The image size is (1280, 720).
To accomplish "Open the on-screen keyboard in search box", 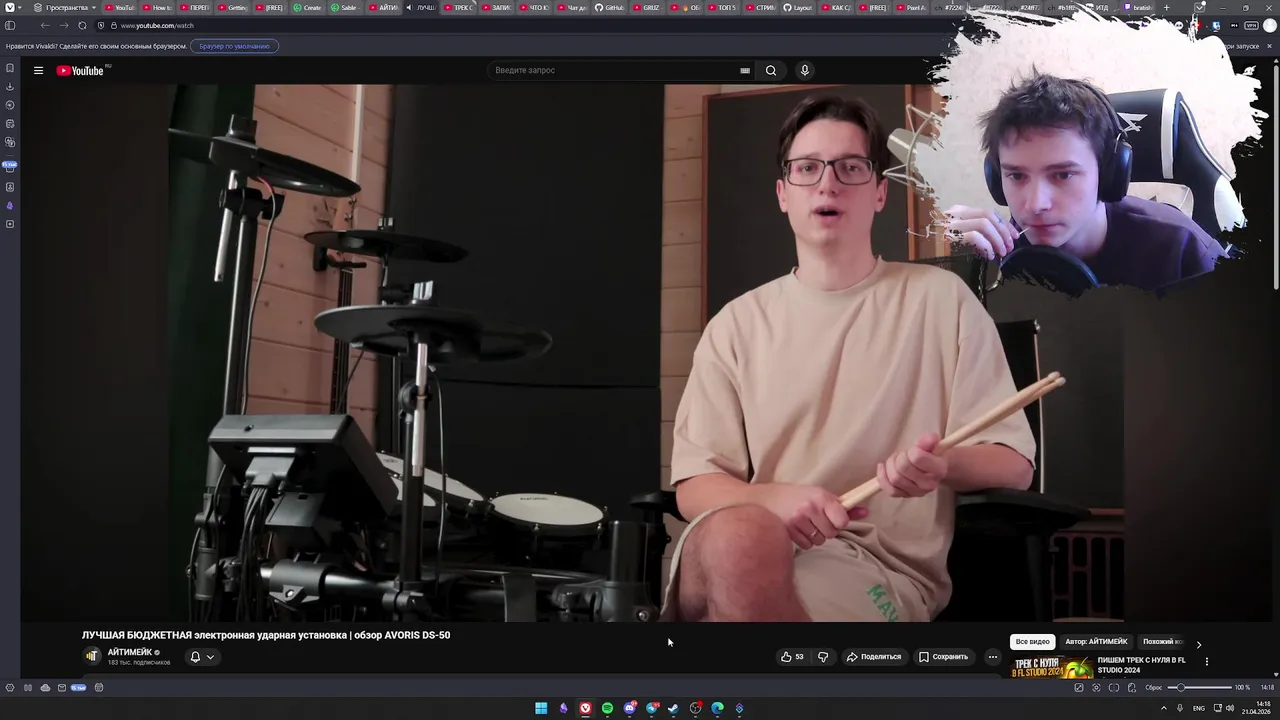I will click(x=744, y=70).
